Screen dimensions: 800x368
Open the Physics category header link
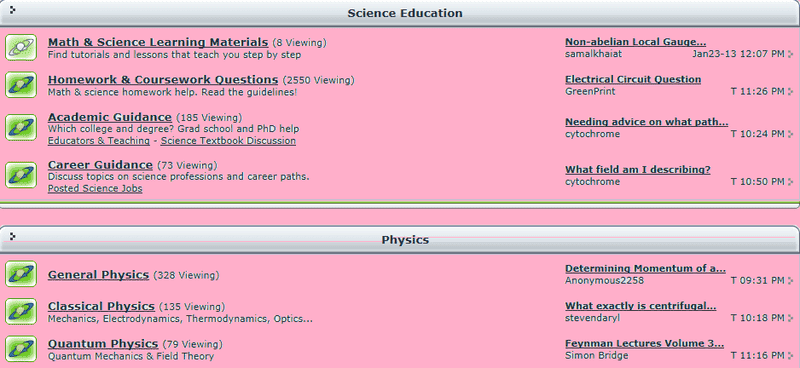[405, 239]
